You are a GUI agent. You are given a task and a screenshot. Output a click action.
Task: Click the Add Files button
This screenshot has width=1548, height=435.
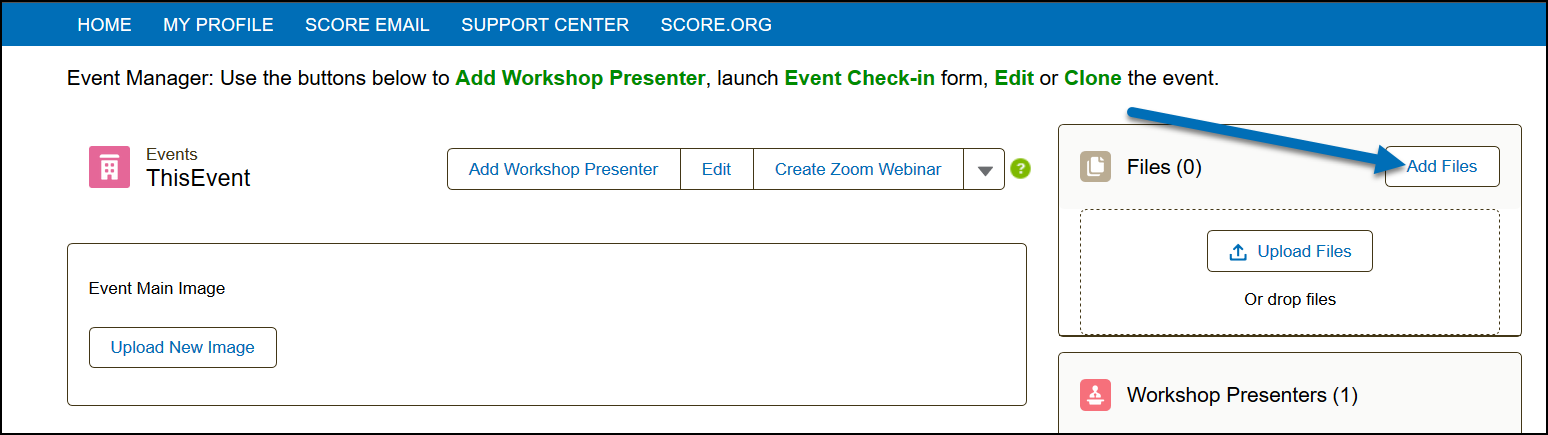coord(1441,167)
